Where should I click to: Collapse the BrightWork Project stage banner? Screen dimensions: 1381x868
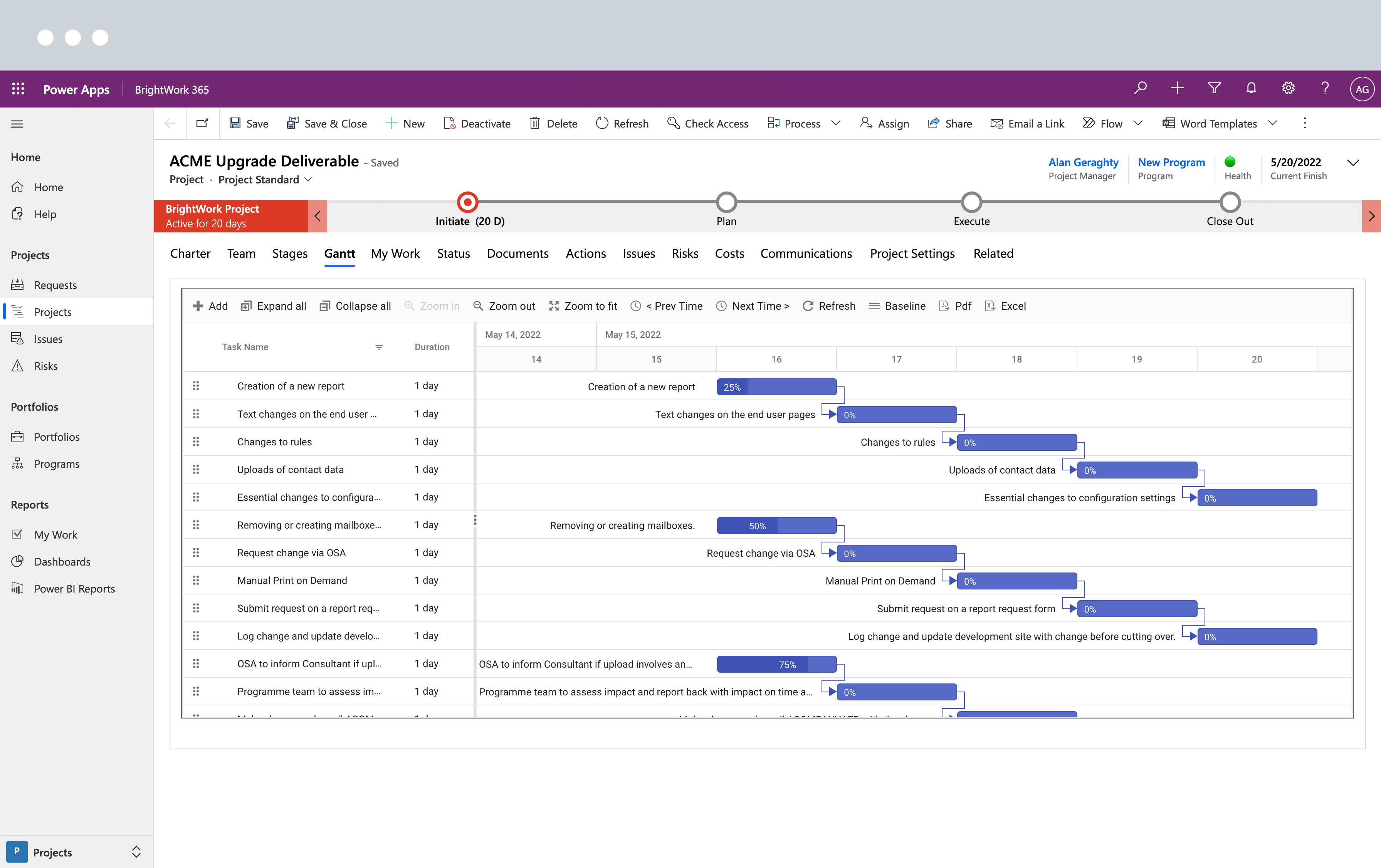coord(317,216)
